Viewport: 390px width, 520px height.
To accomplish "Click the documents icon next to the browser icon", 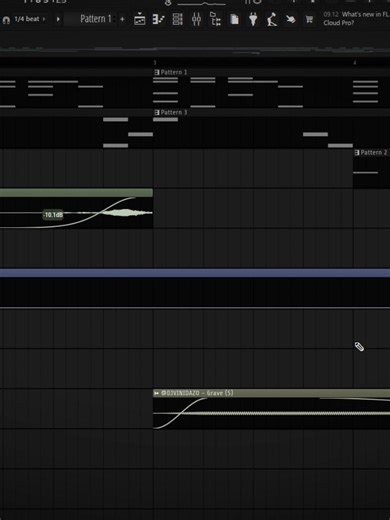I will (x=234, y=19).
